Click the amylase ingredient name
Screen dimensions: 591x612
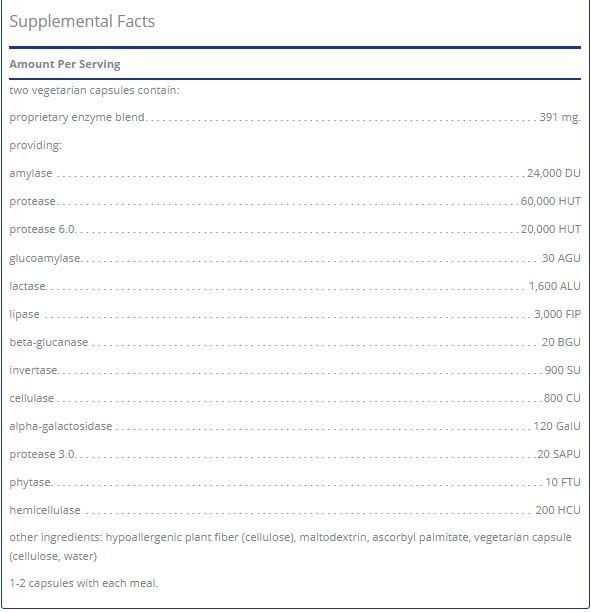click(31, 173)
